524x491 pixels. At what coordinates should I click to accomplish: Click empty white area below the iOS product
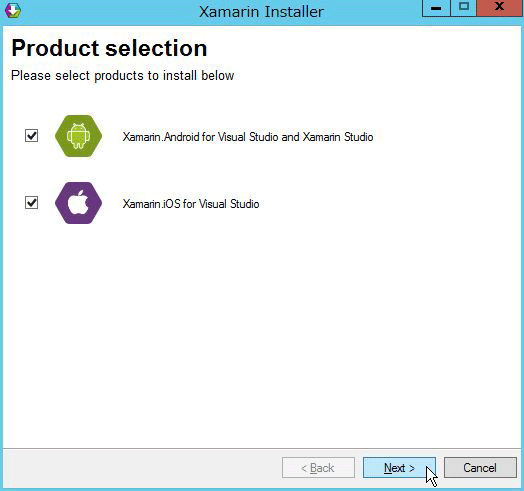click(x=261, y=334)
